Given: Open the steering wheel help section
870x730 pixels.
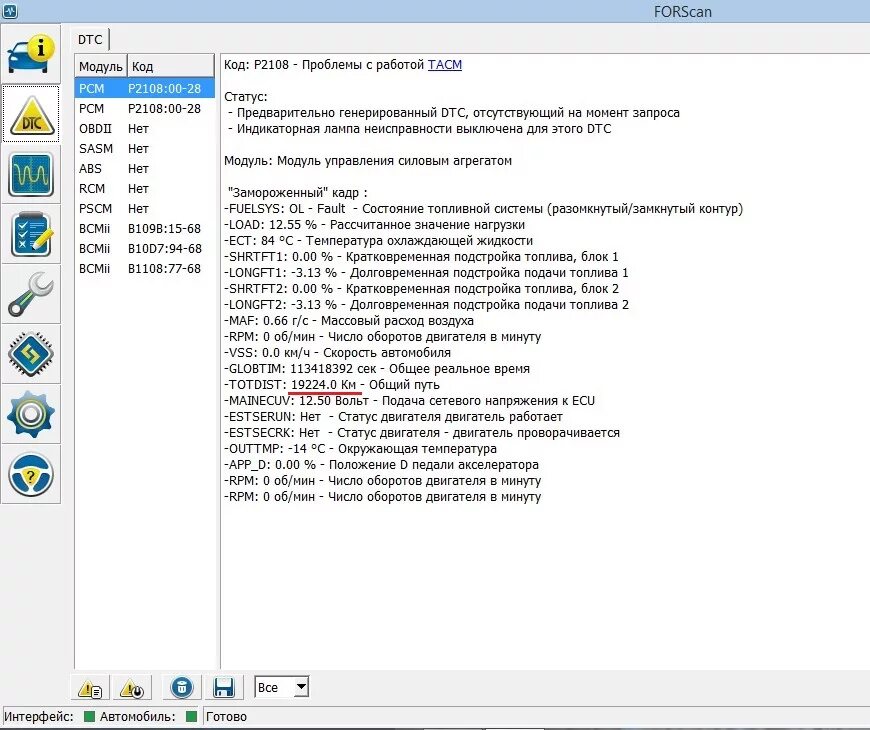Looking at the screenshot, I should pyautogui.click(x=31, y=474).
